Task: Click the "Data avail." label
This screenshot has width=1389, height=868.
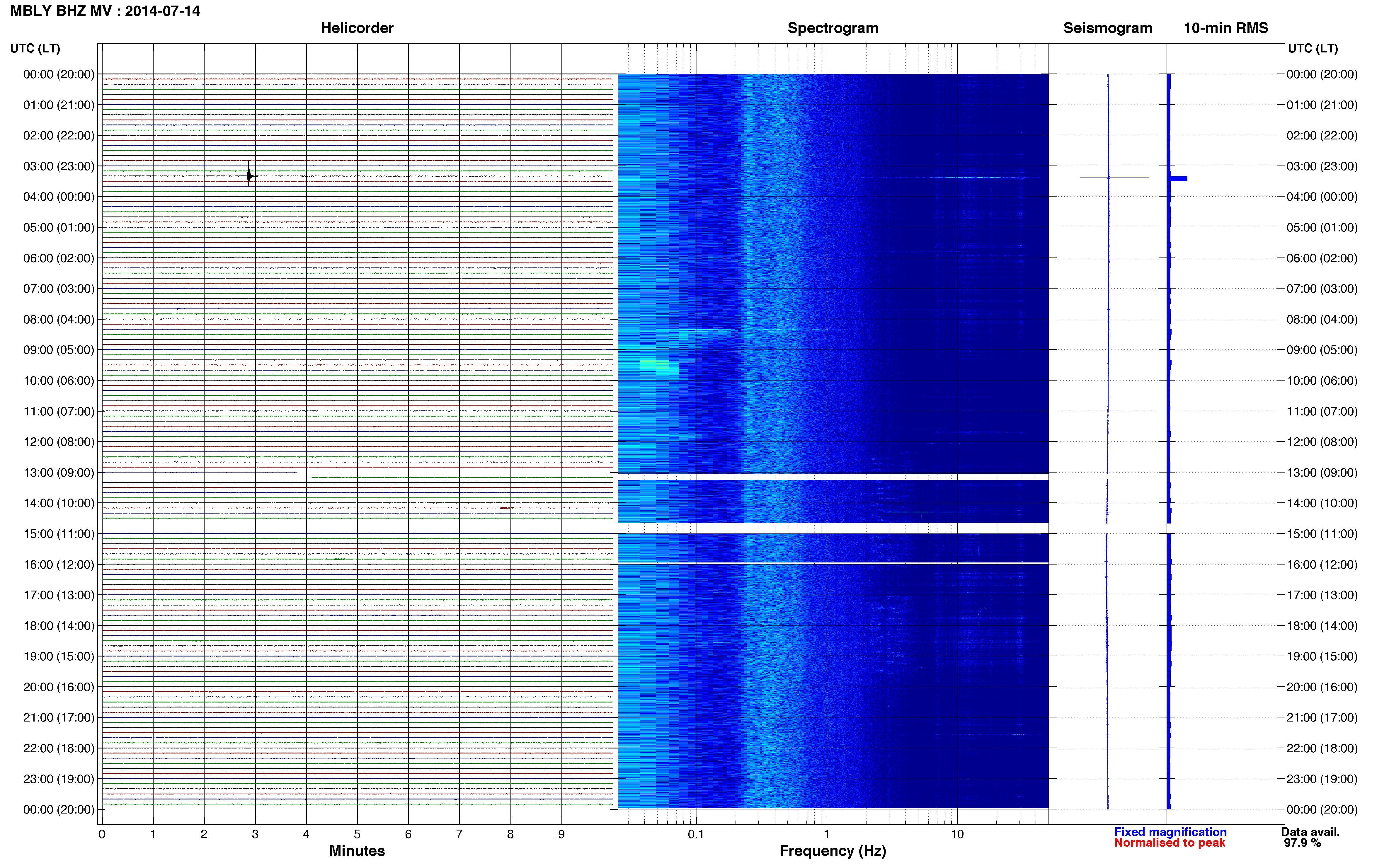Action: [x=1310, y=832]
